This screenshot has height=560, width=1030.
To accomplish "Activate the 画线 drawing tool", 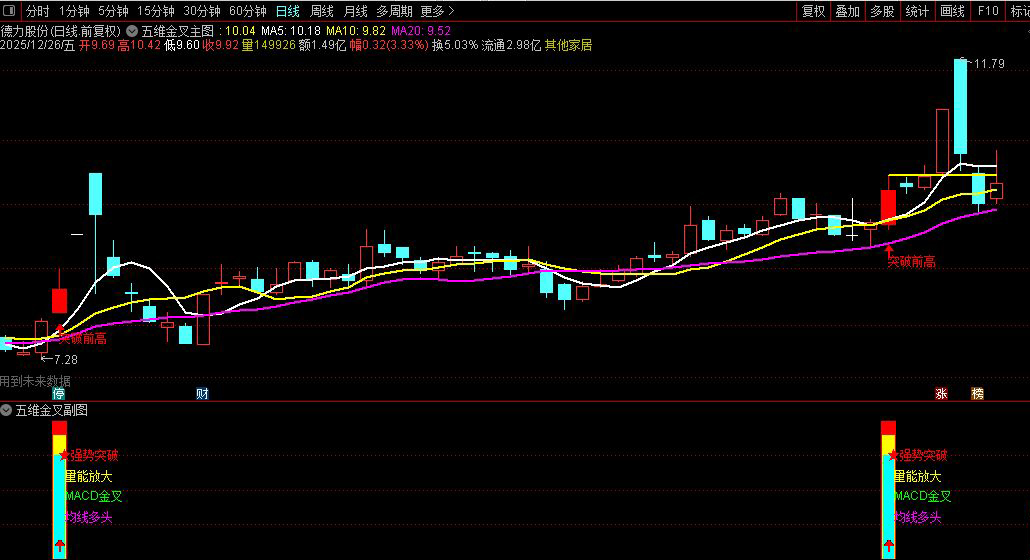I will [x=952, y=11].
